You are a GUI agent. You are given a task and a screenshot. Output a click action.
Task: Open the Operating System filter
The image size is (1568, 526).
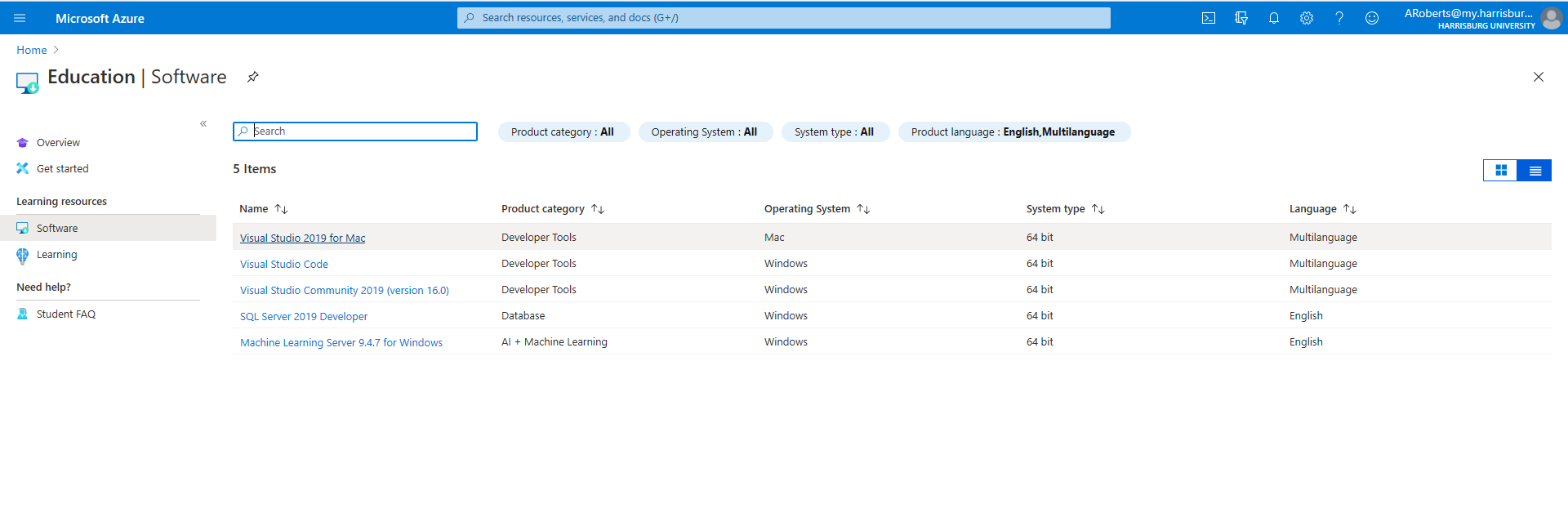coord(705,131)
